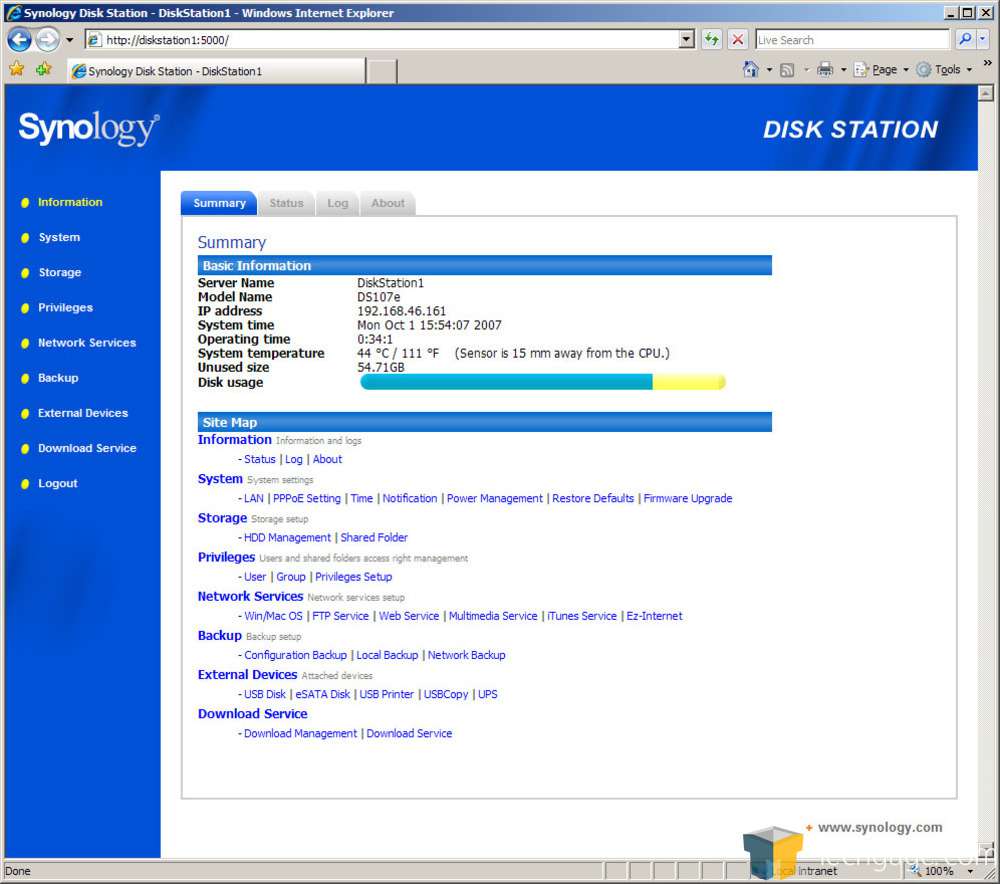Open the Page menu dropdown
1000x884 pixels.
coord(881,70)
